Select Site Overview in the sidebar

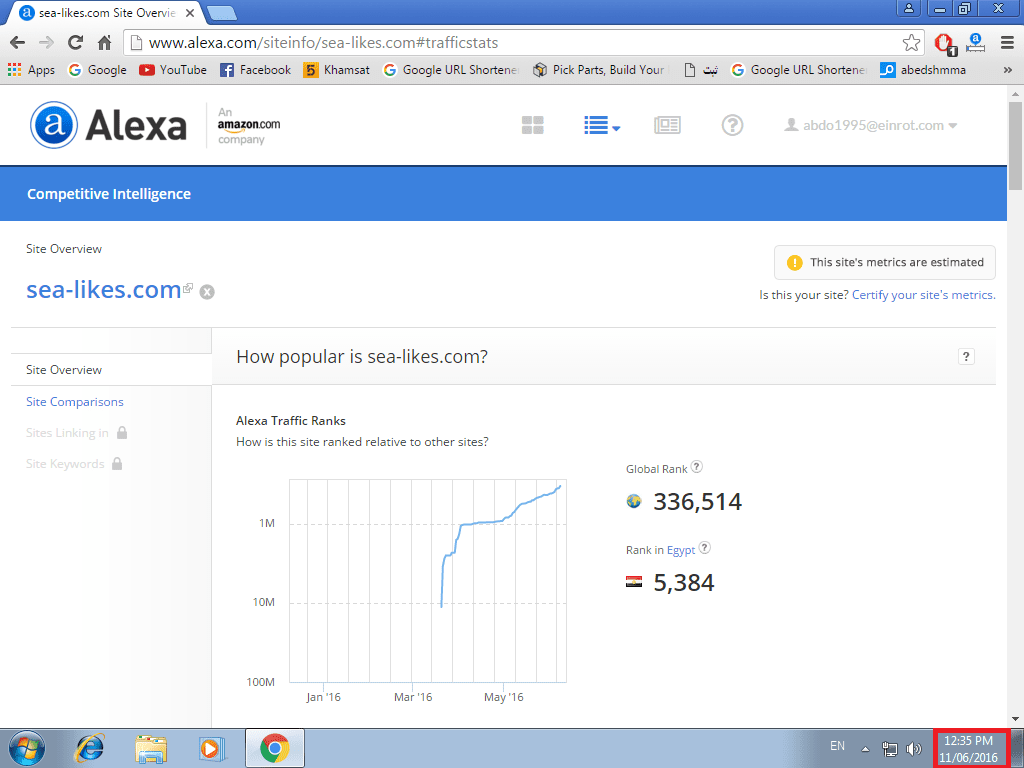click(64, 370)
